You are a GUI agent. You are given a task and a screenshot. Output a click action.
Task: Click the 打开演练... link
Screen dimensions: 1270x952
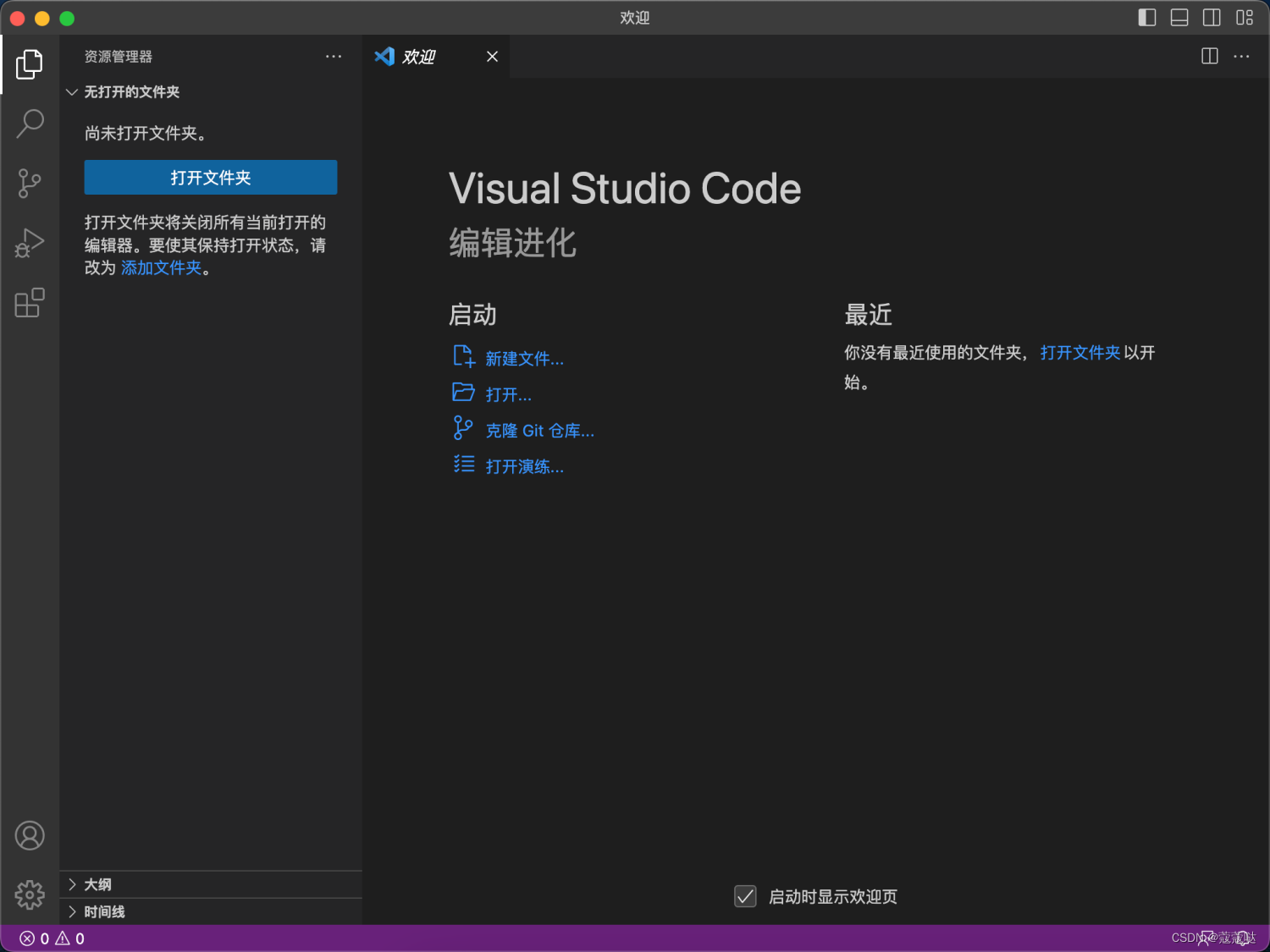coord(525,467)
